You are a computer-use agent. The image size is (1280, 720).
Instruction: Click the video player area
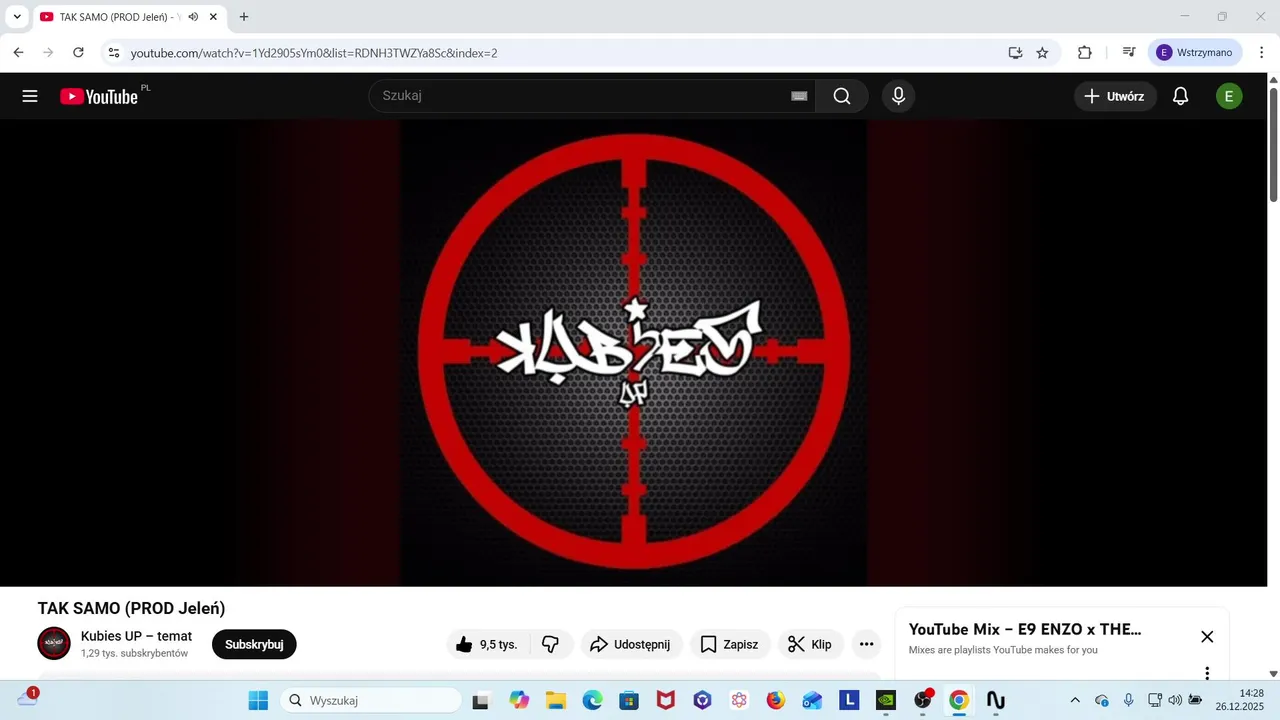(x=633, y=353)
